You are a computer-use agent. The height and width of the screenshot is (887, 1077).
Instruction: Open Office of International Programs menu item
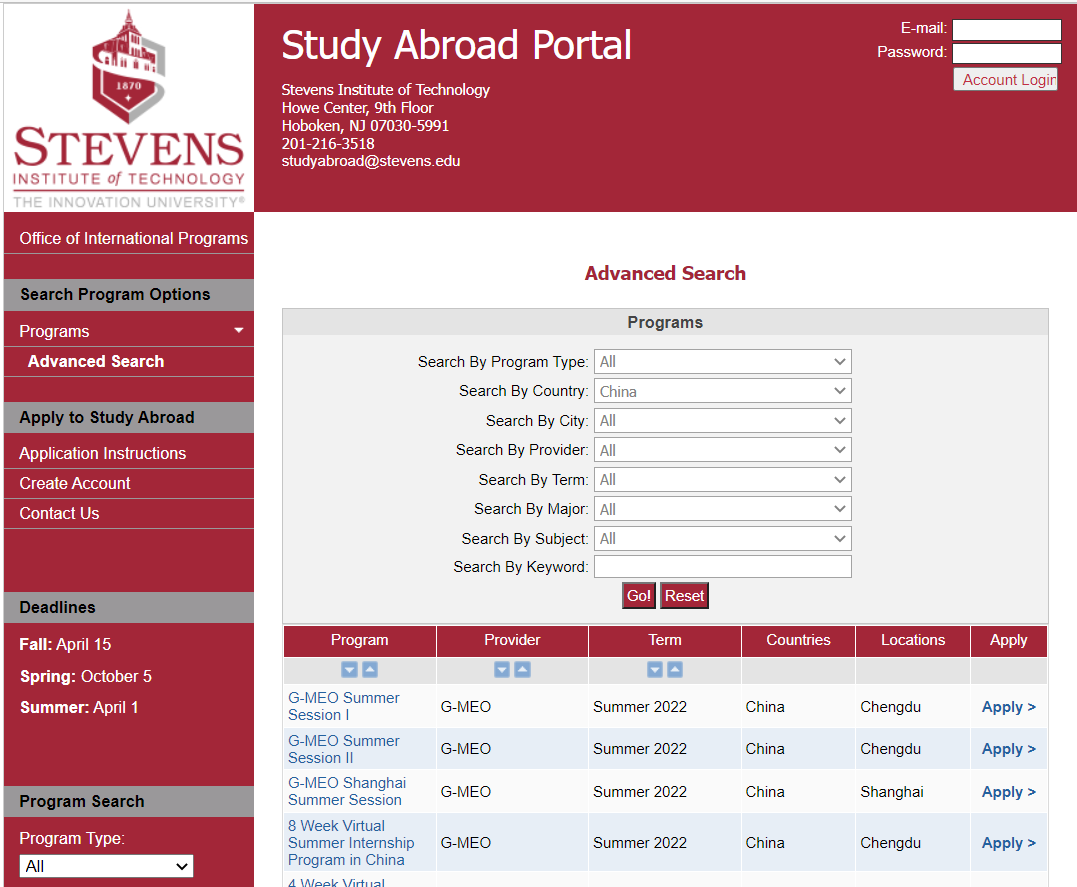tap(129, 238)
